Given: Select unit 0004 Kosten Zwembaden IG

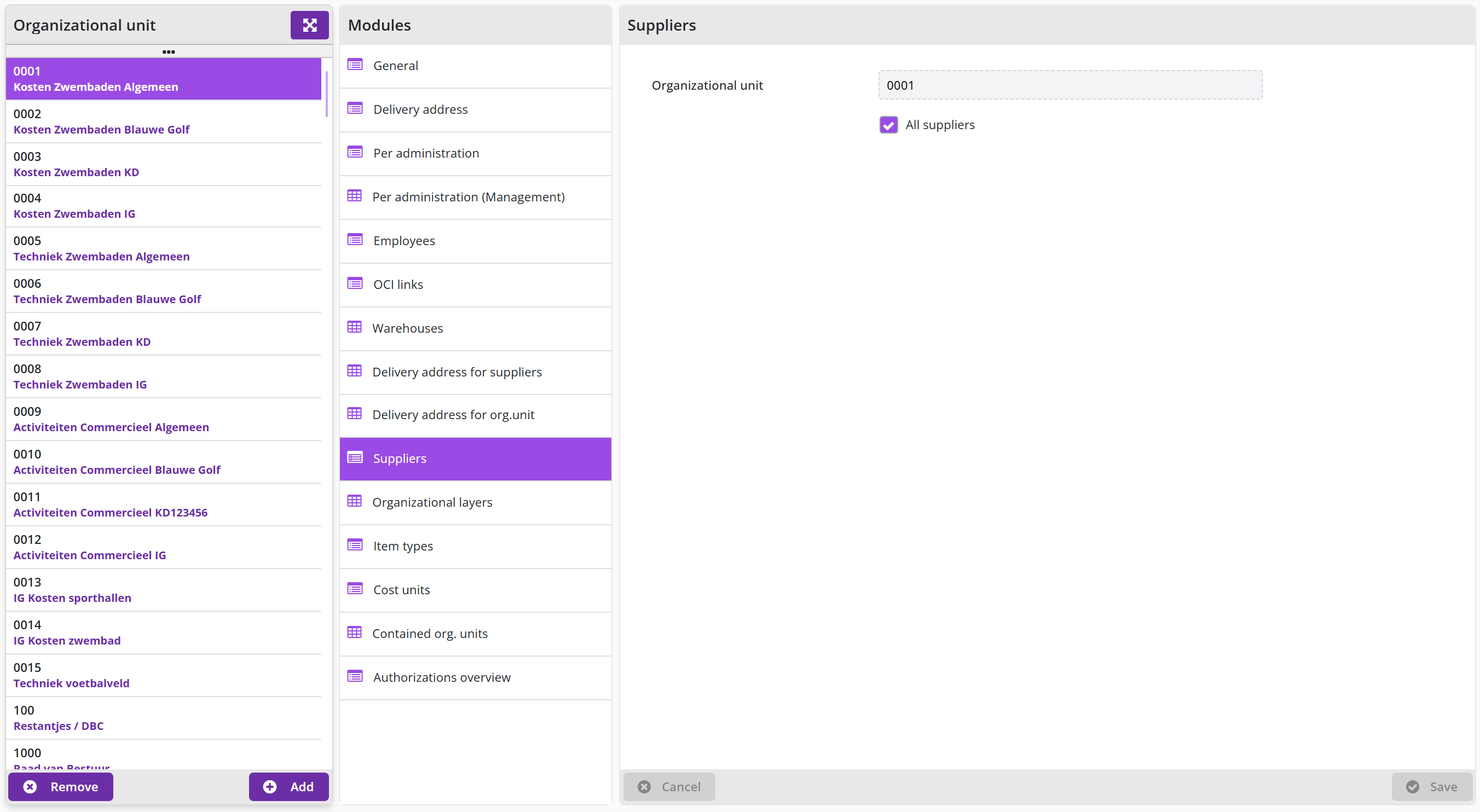Looking at the screenshot, I should [x=163, y=206].
